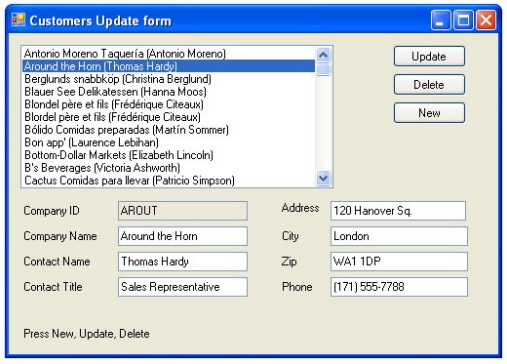Maximize the Customers Update form window
The width and height of the screenshot is (507, 364).
coord(463,20)
